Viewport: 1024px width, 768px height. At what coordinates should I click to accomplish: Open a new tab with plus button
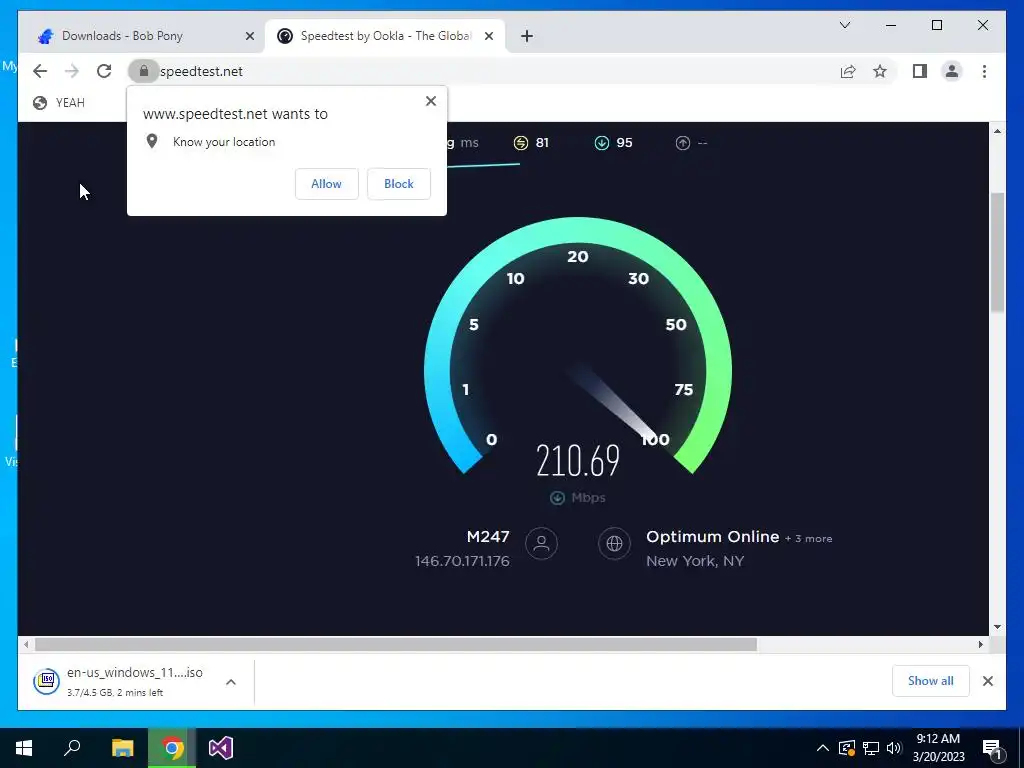527,37
